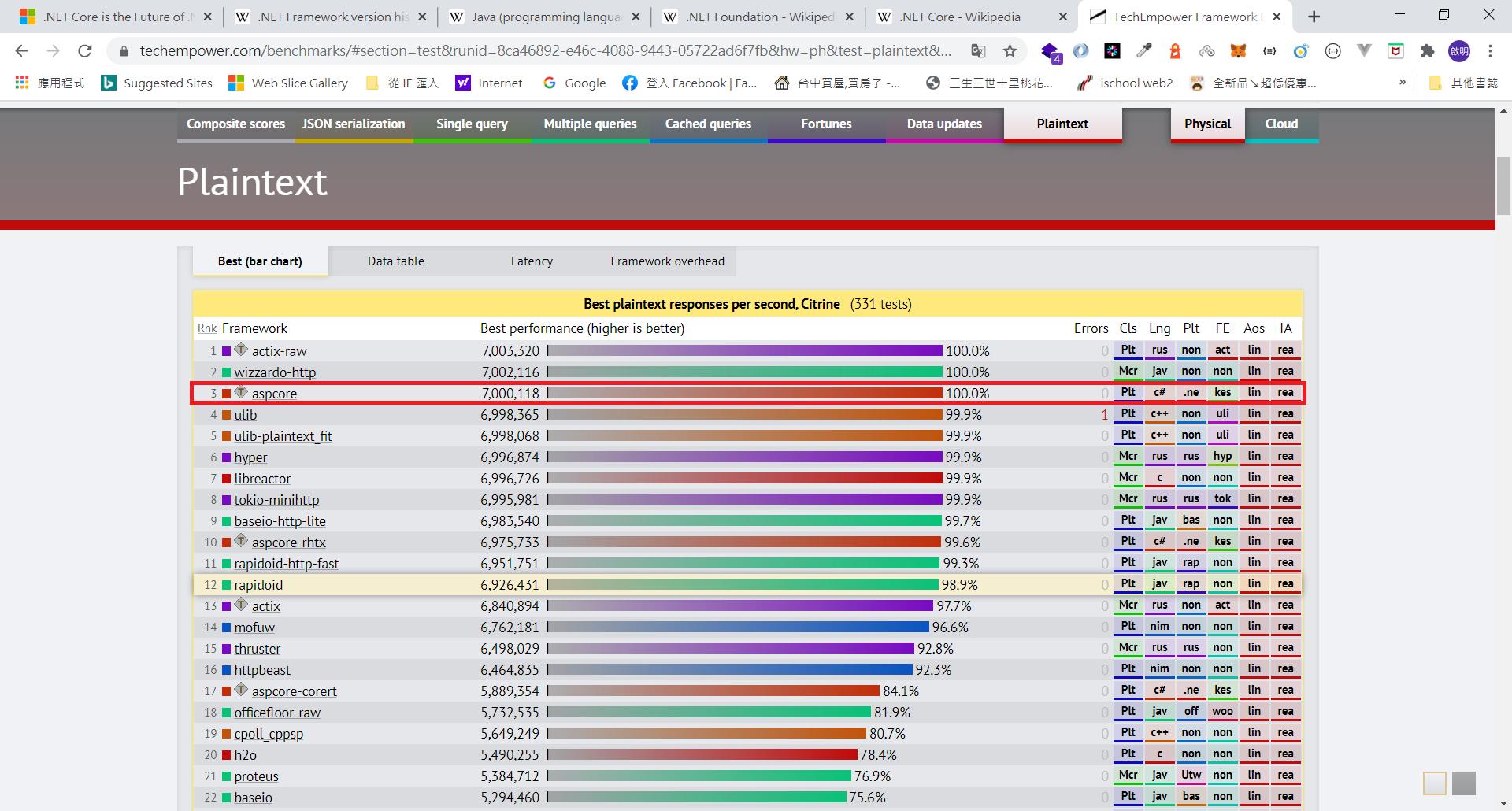The image size is (1512, 811).
Task: Open the Yahoo Internet bookmark
Action: [x=489, y=83]
